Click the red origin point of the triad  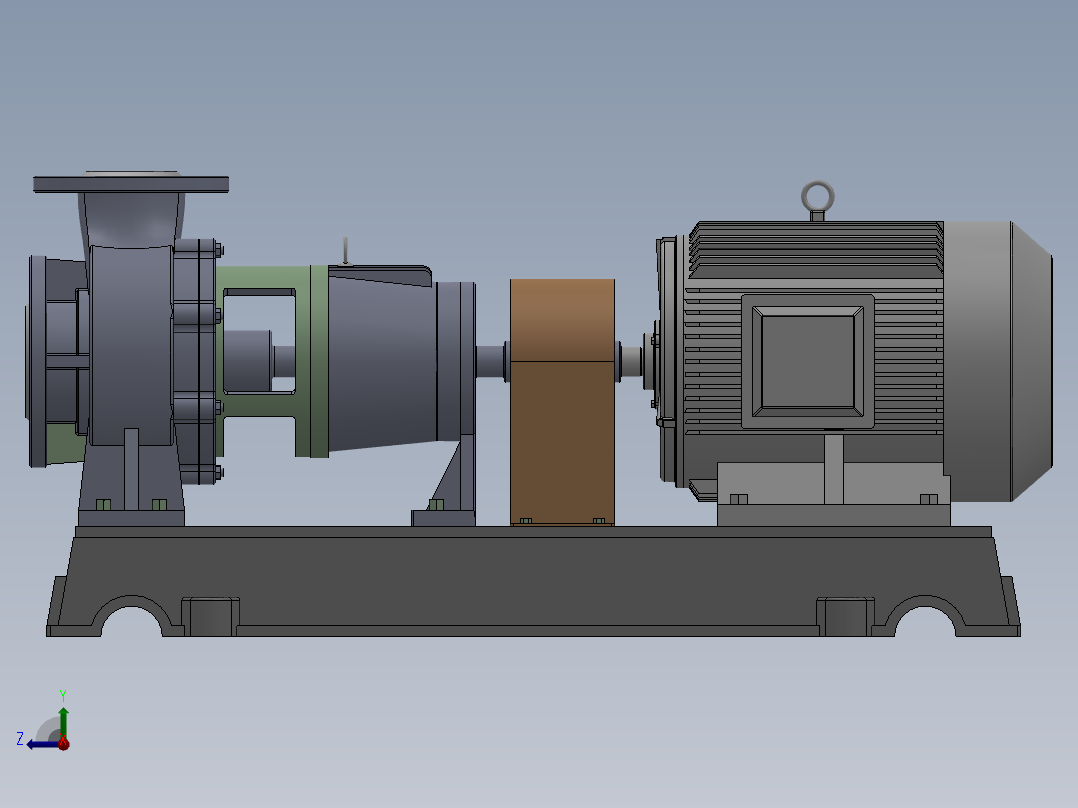(64, 743)
